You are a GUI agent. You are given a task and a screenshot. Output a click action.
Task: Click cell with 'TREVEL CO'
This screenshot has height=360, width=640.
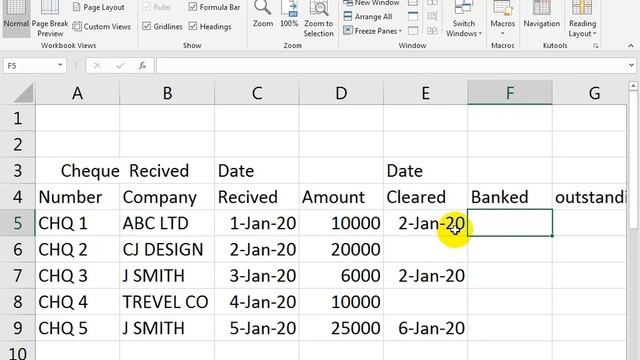coord(167,302)
